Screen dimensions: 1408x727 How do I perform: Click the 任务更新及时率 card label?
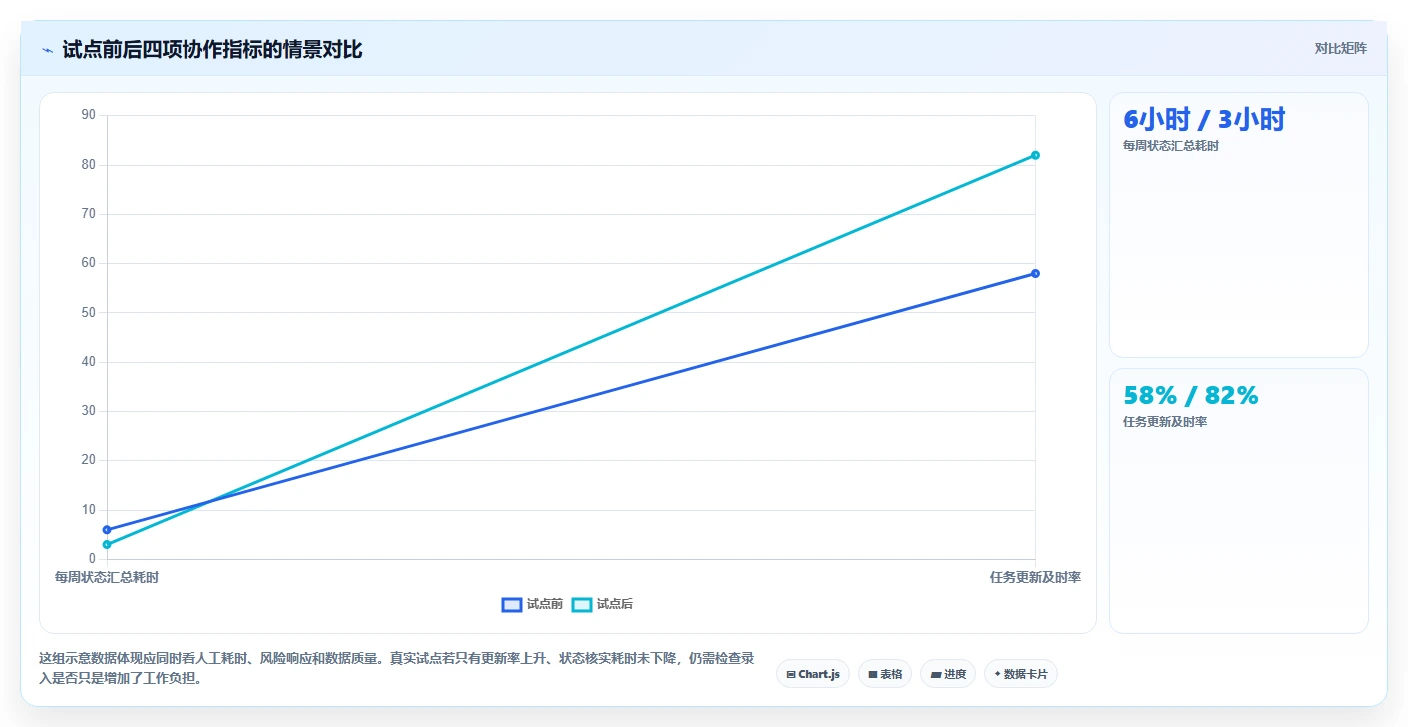coord(1165,422)
